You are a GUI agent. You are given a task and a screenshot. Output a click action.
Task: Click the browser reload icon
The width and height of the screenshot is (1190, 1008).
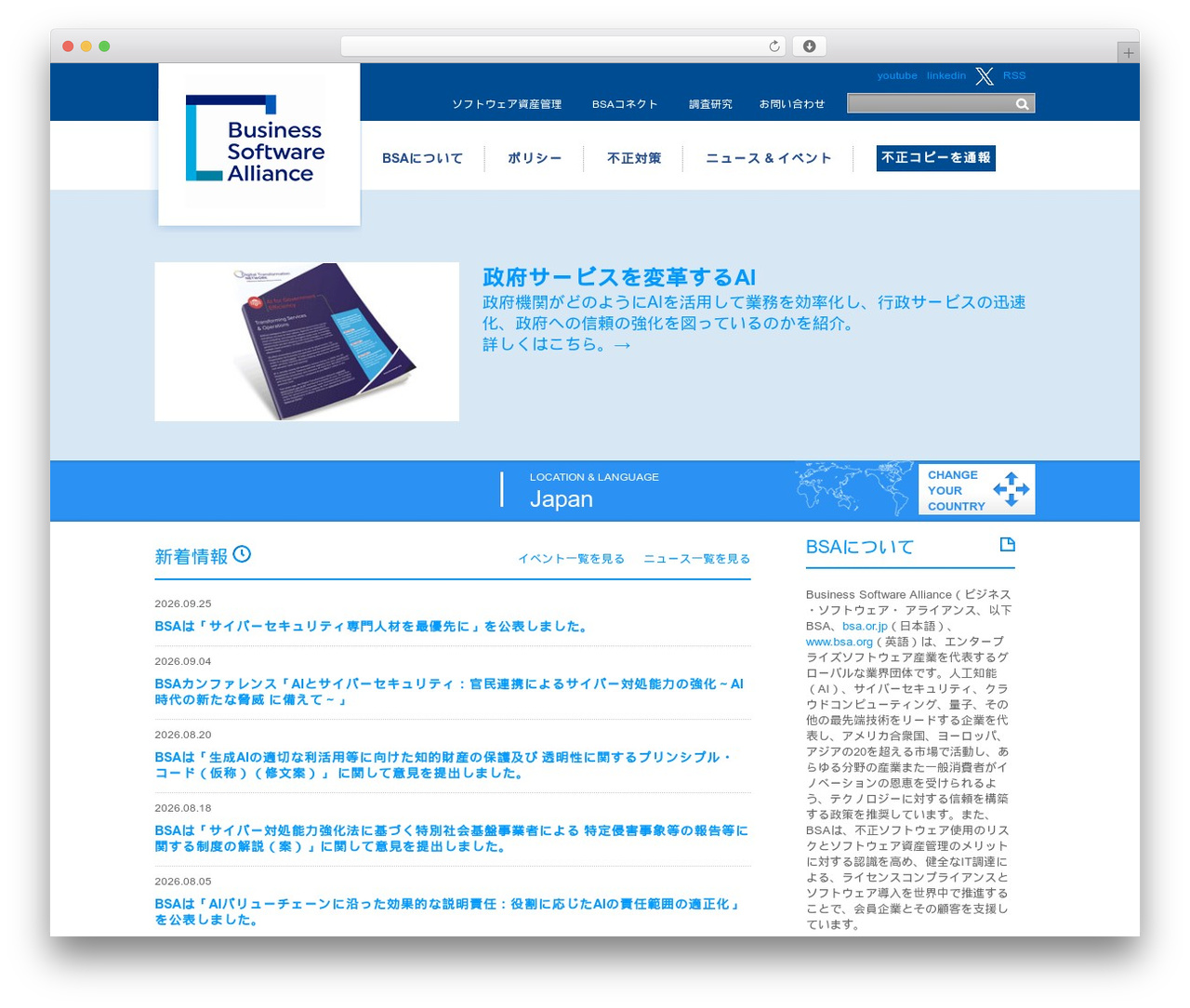[774, 46]
